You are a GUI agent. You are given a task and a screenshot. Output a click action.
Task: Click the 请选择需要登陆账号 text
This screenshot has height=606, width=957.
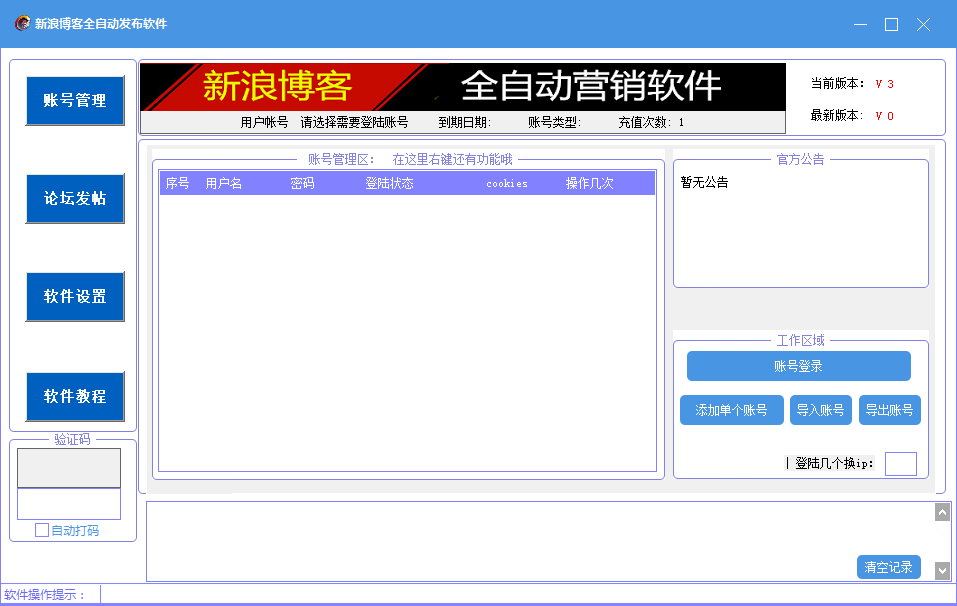click(x=355, y=123)
